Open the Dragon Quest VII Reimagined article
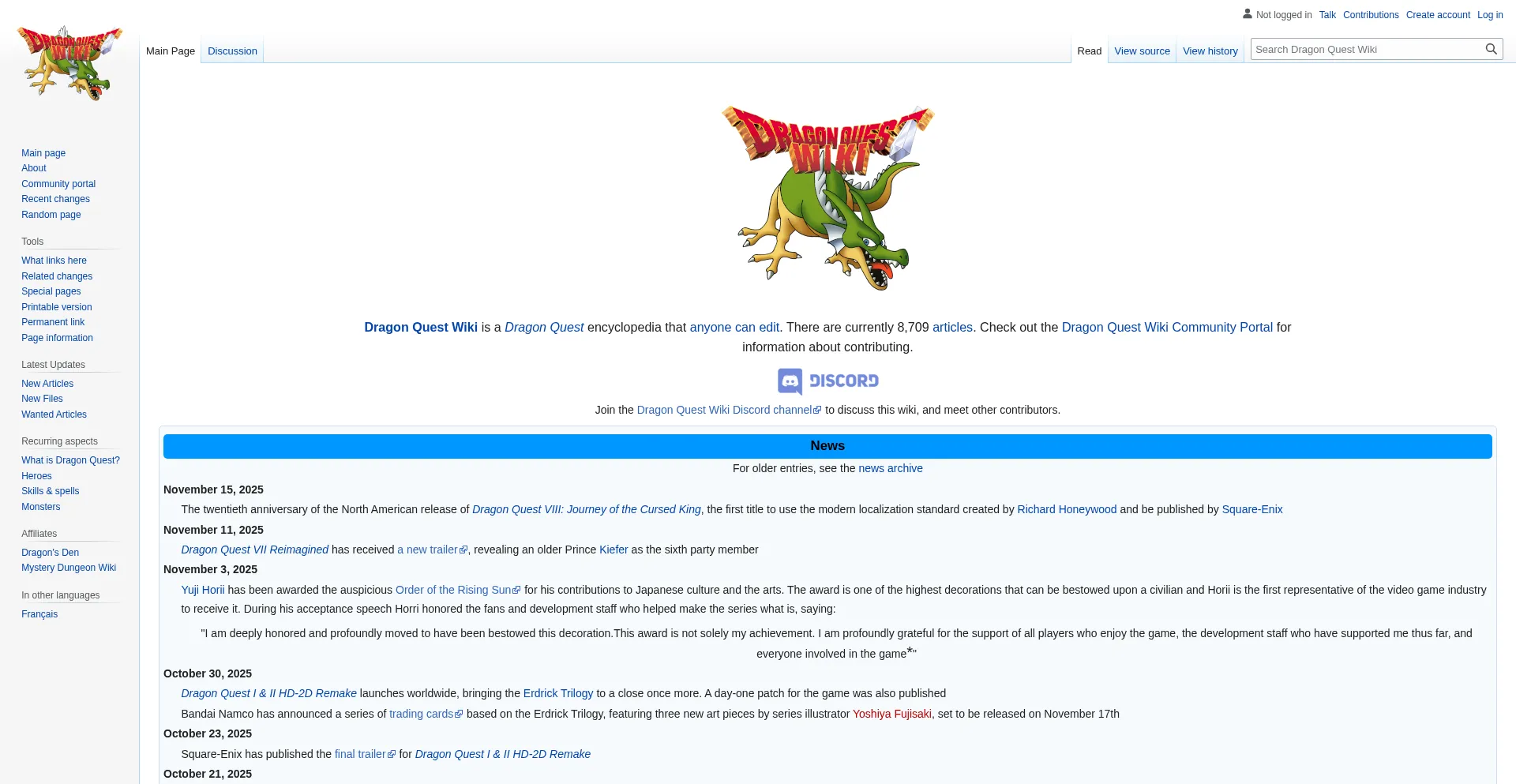The width and height of the screenshot is (1516, 784). (x=254, y=550)
